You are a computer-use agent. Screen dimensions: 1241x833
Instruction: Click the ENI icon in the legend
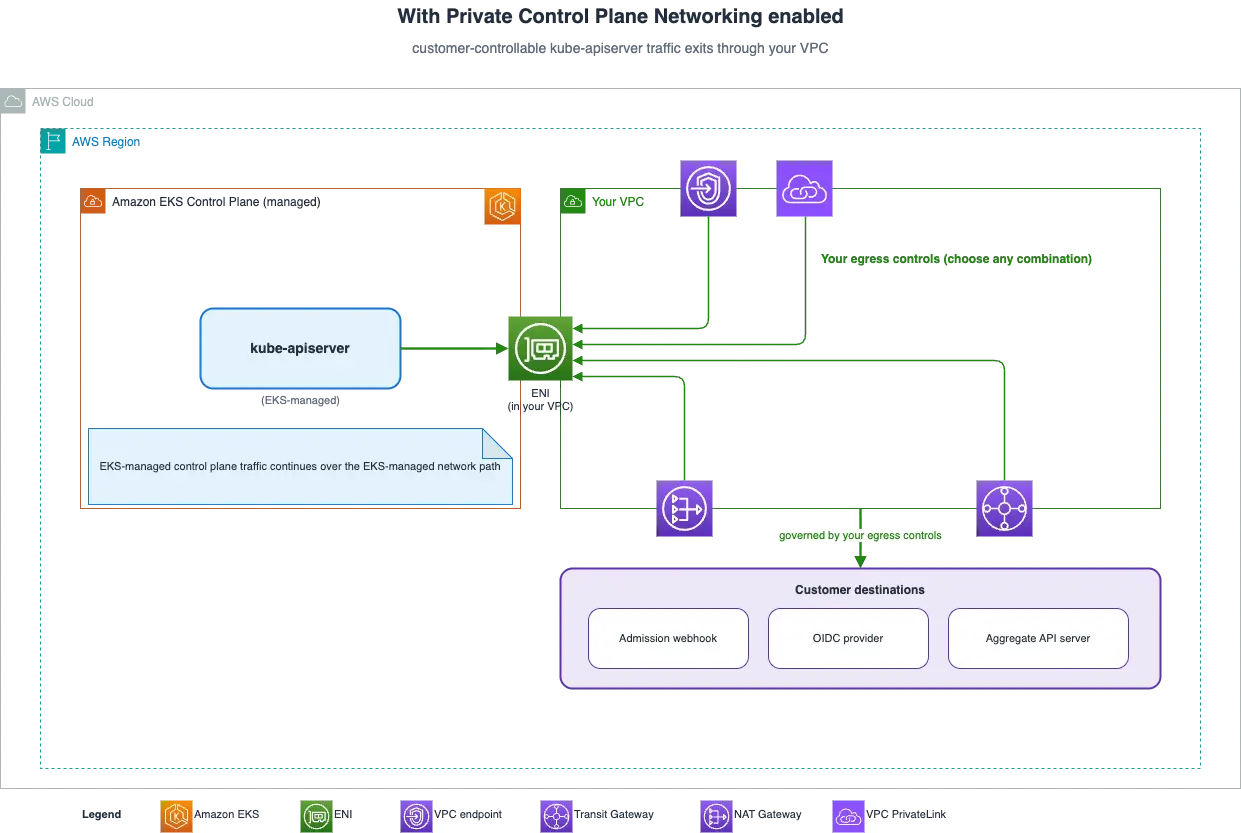[x=317, y=815]
